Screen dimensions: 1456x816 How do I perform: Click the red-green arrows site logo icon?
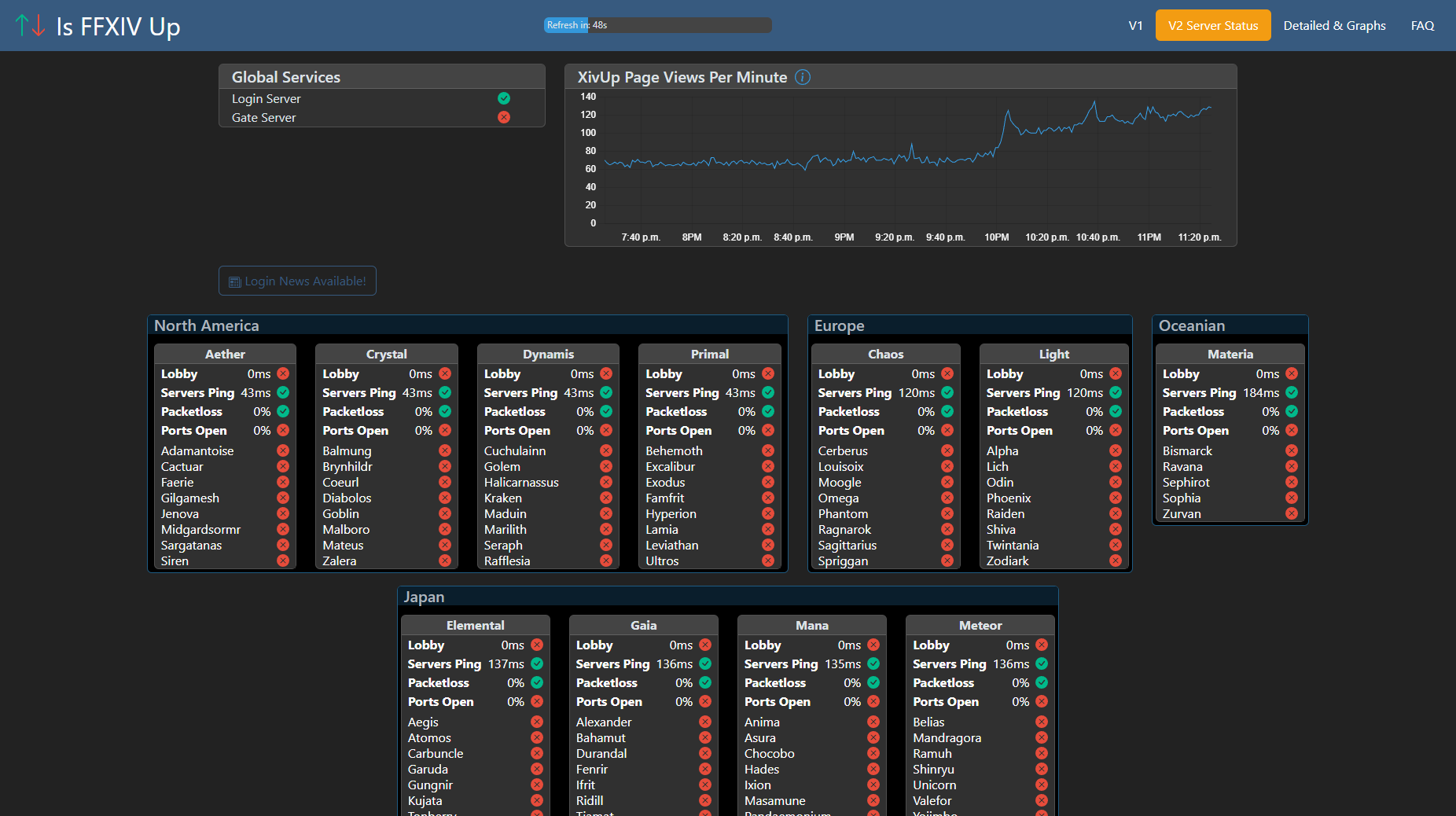tap(31, 26)
